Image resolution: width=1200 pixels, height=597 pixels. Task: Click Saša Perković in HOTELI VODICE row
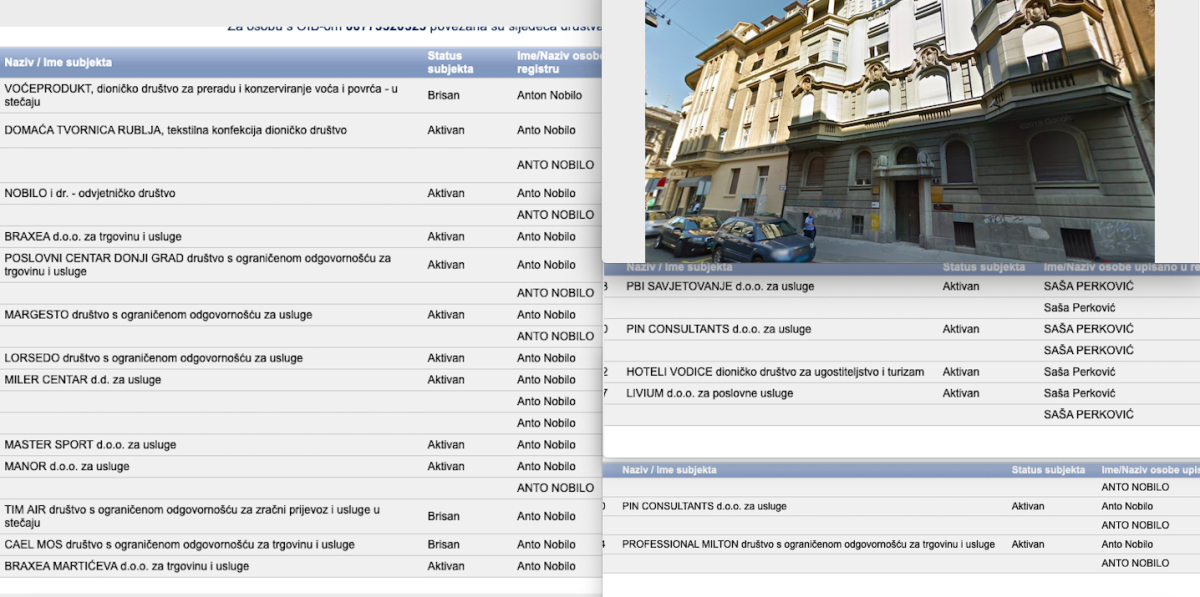click(1079, 372)
